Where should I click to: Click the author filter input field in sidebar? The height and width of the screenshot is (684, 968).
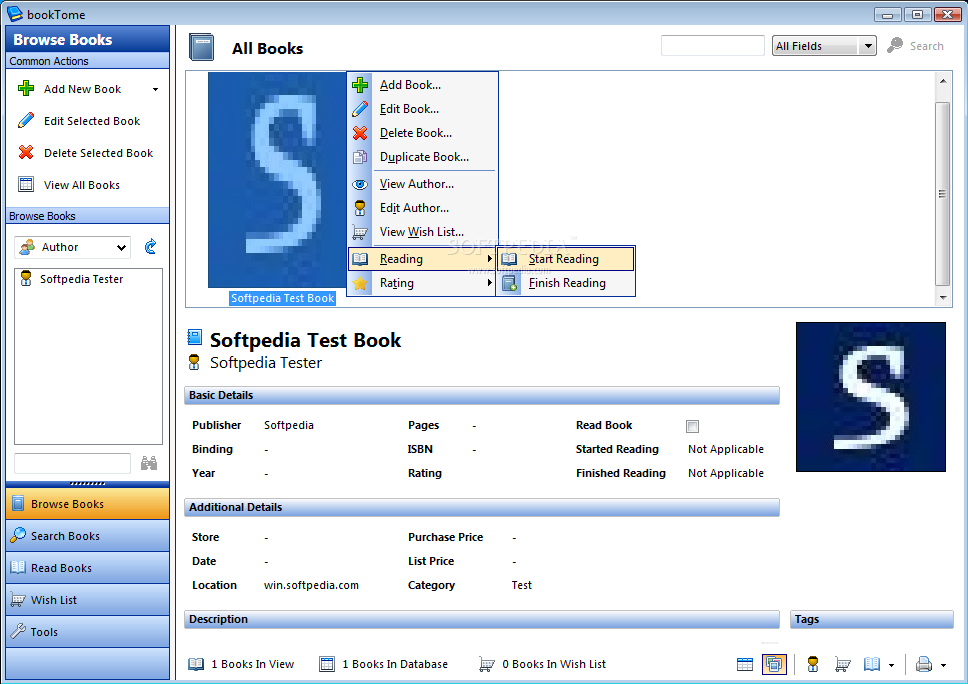pyautogui.click(x=72, y=463)
